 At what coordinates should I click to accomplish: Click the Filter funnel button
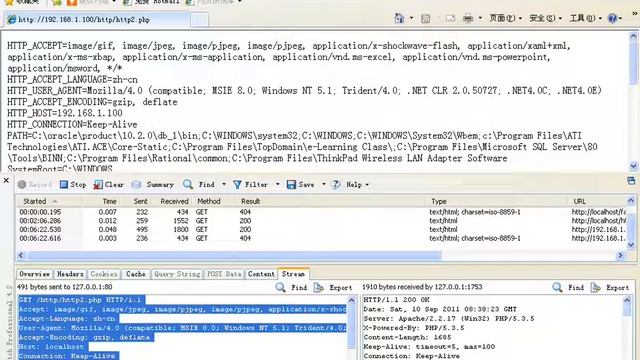point(251,184)
